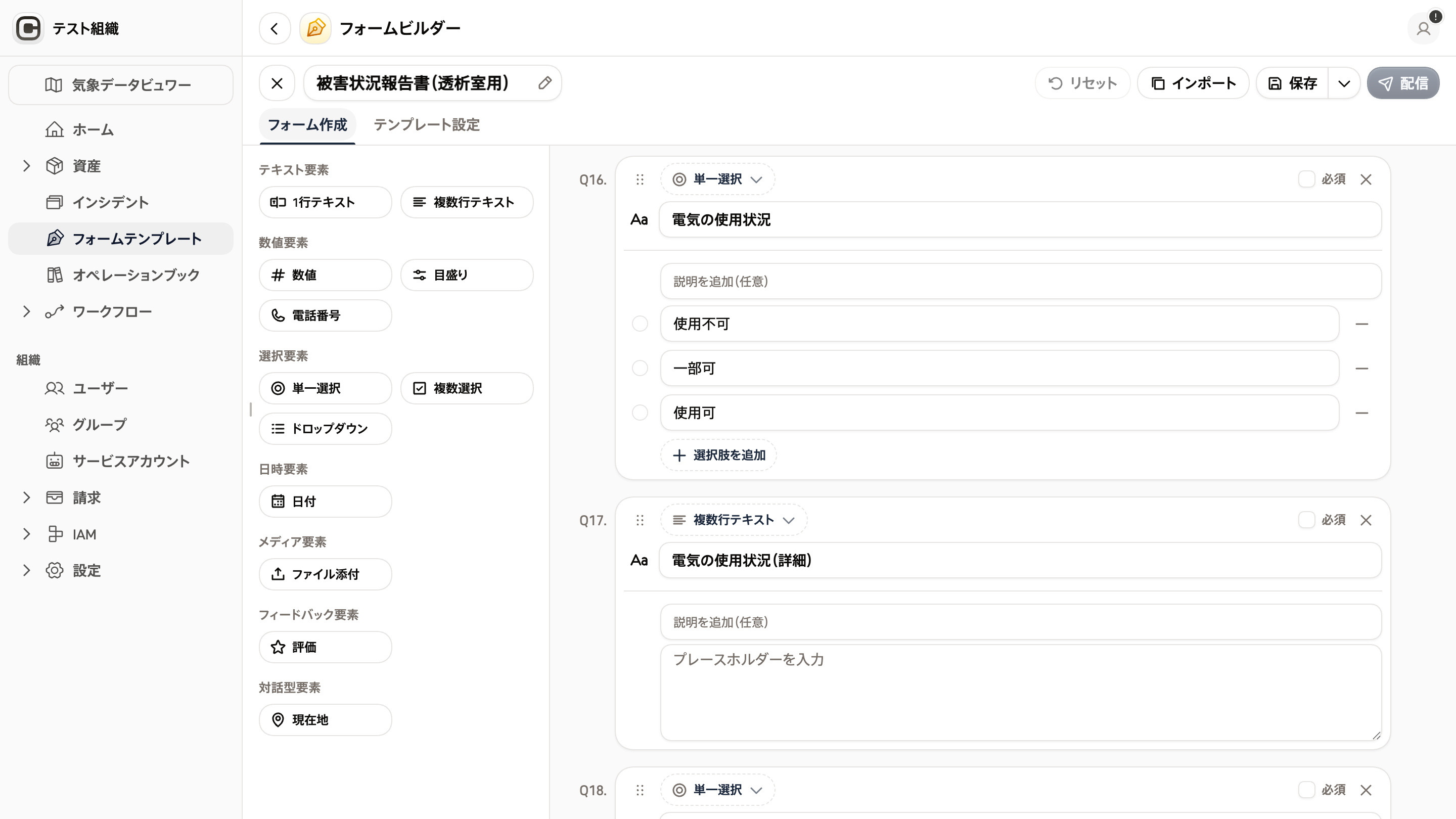Go to ホーム in the sidebar
Screen dimensions: 1456x819
pyautogui.click(x=121, y=130)
